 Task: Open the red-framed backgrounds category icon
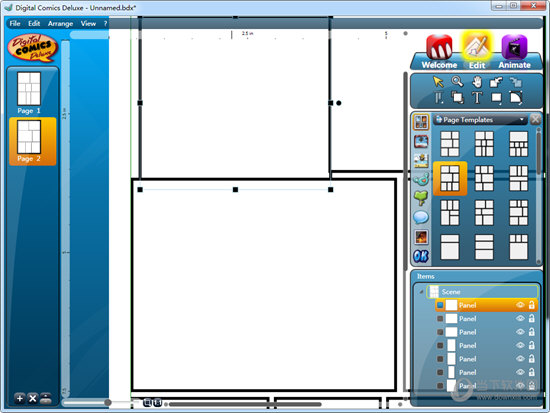click(x=421, y=141)
